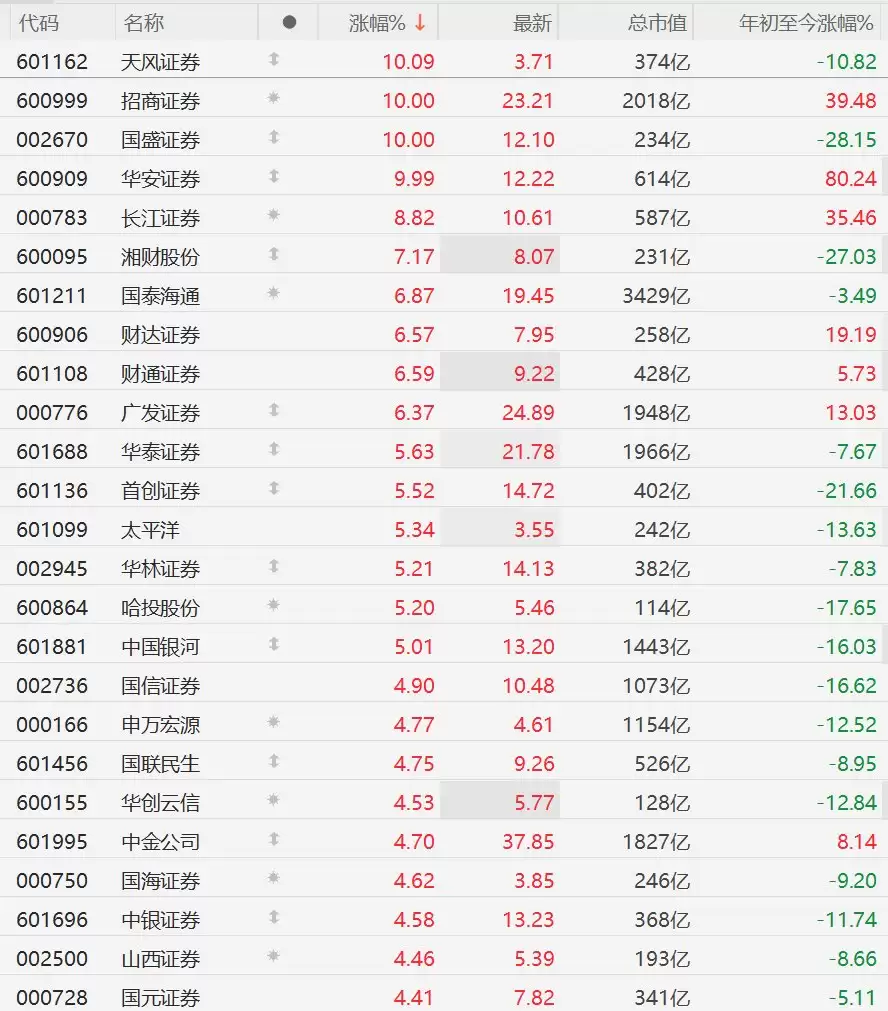Click latest price 5.77 of 华创云信

(534, 803)
